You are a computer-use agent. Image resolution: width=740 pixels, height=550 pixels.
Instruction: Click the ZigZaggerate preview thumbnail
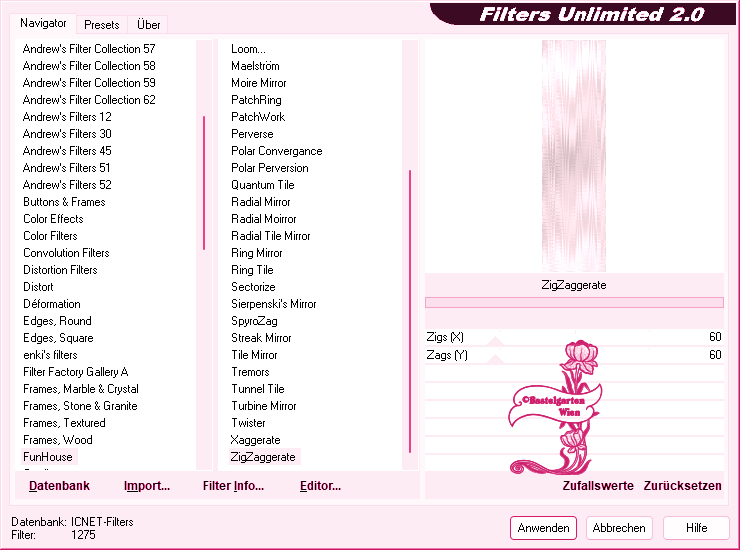pyautogui.click(x=574, y=156)
